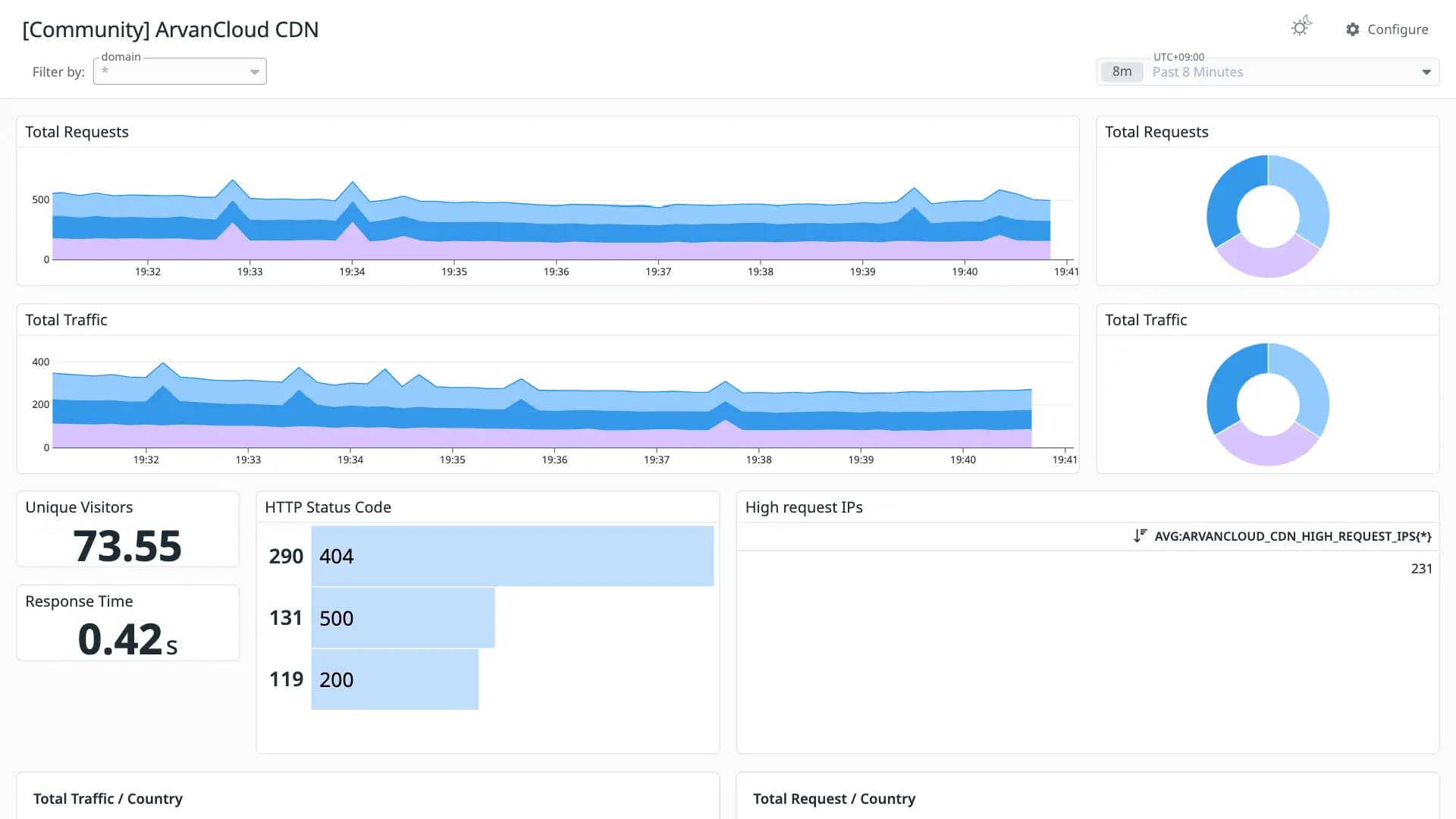Click the Total Traffic timeseries widget title

(66, 320)
